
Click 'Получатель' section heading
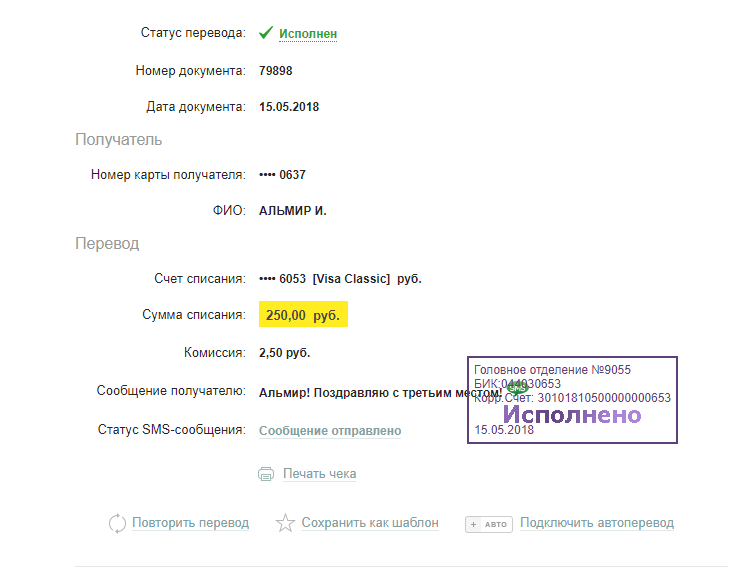coord(119,139)
